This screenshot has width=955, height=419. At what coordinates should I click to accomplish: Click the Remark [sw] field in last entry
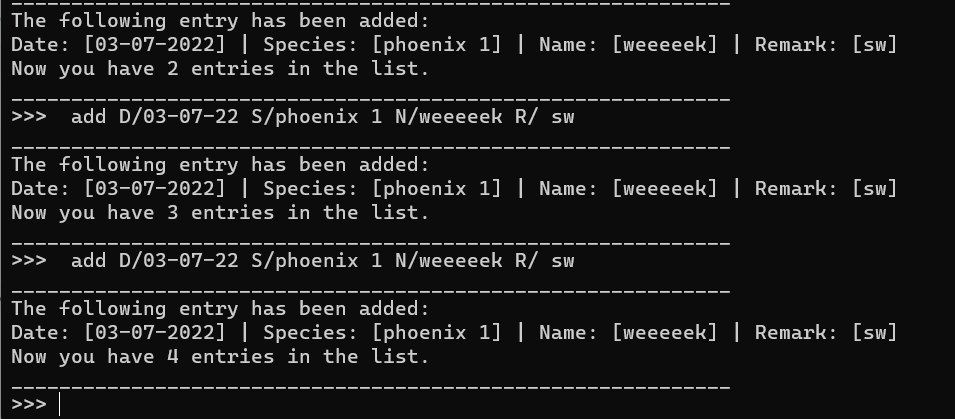826,333
